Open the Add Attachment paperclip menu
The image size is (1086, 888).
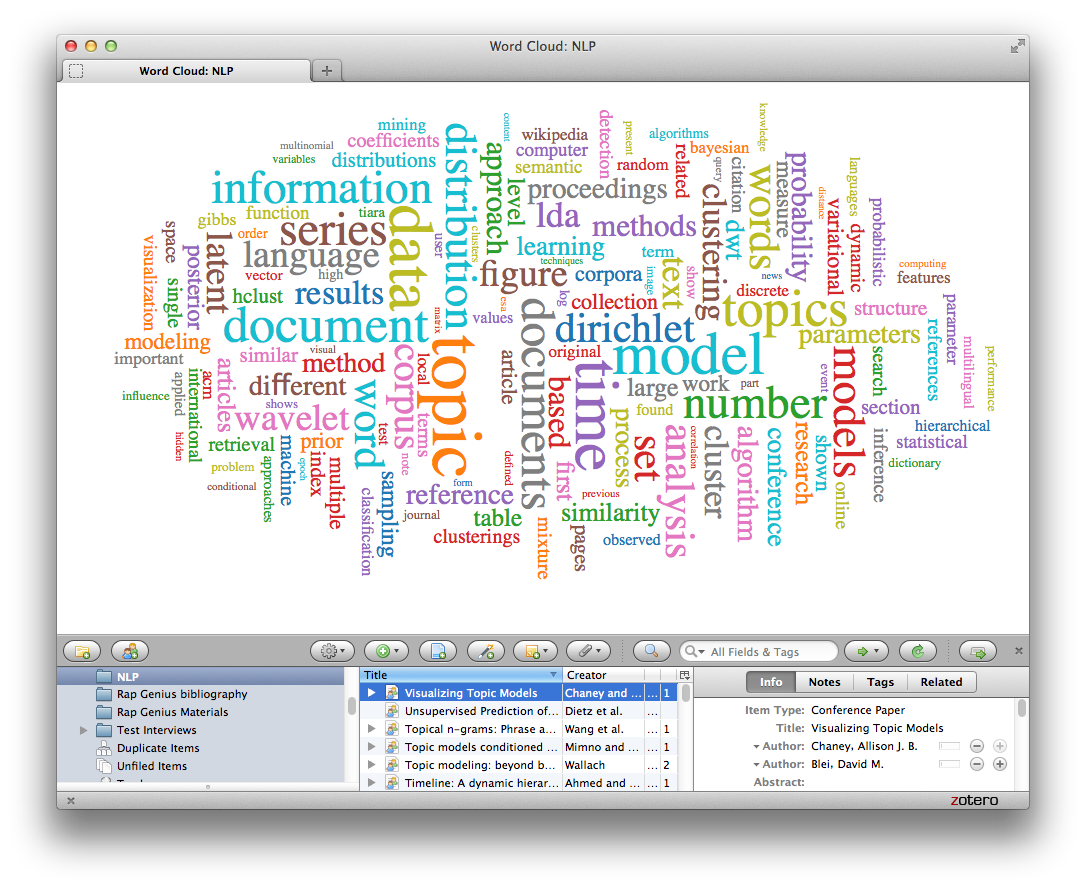tap(589, 651)
